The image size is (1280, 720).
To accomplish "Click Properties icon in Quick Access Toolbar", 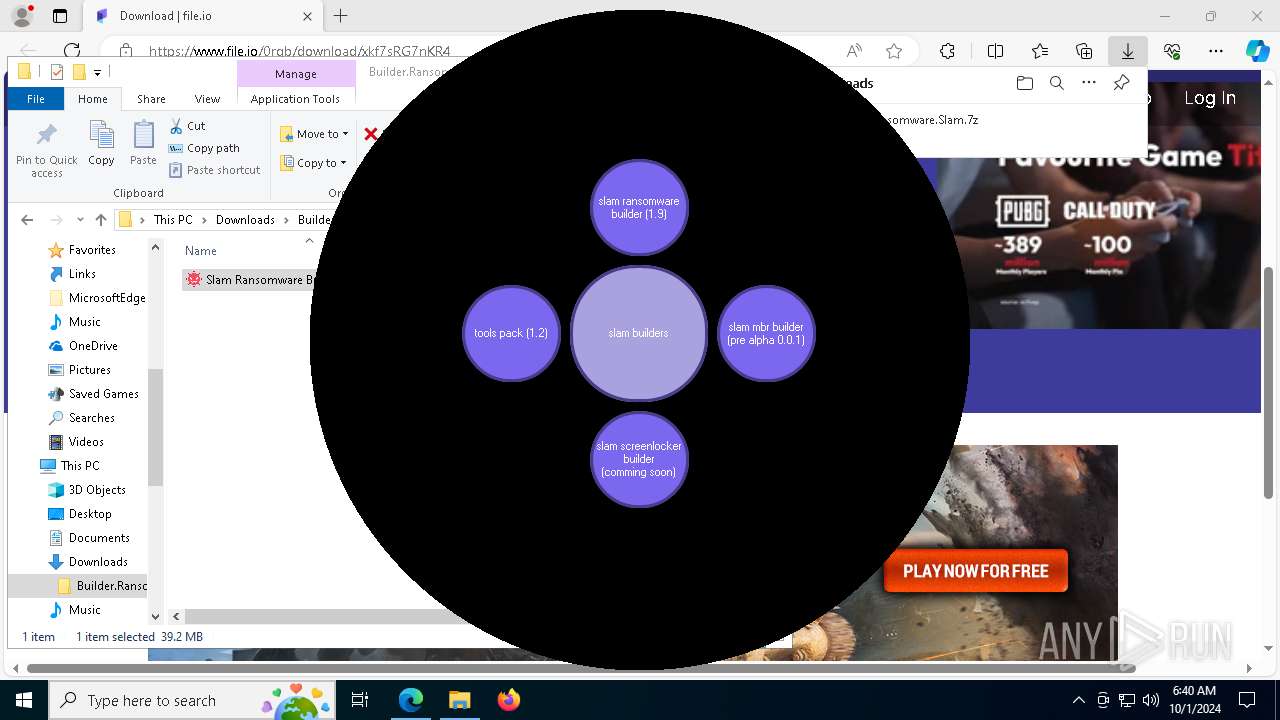I will coord(57,72).
